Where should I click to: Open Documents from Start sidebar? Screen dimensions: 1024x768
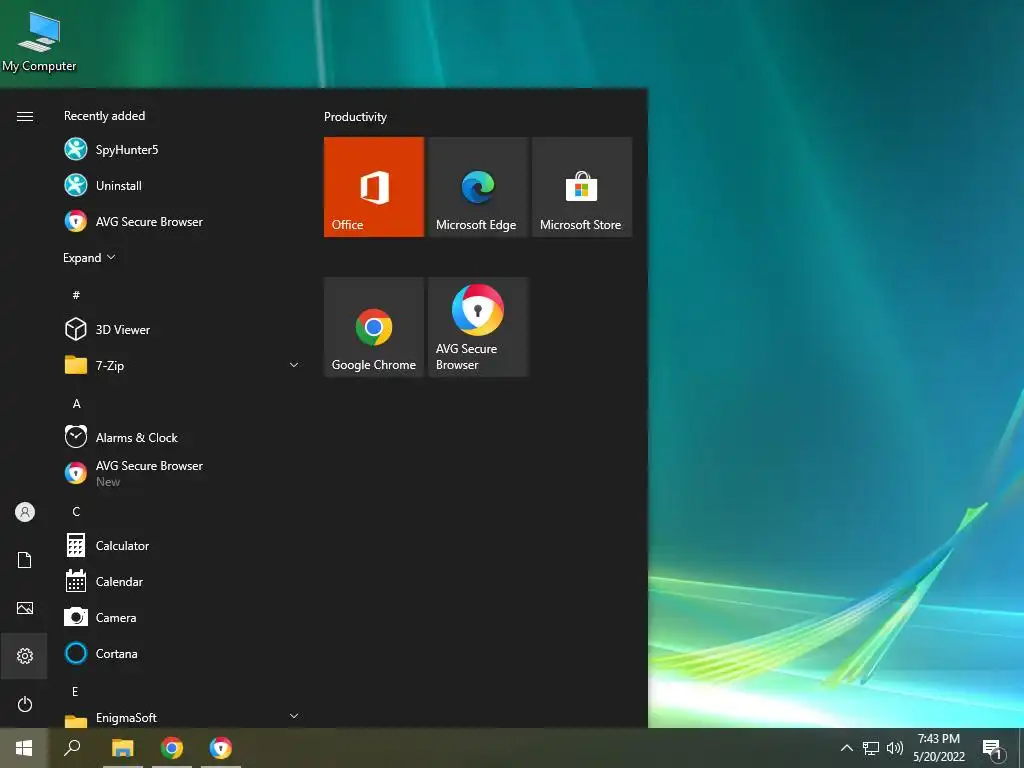coord(25,560)
